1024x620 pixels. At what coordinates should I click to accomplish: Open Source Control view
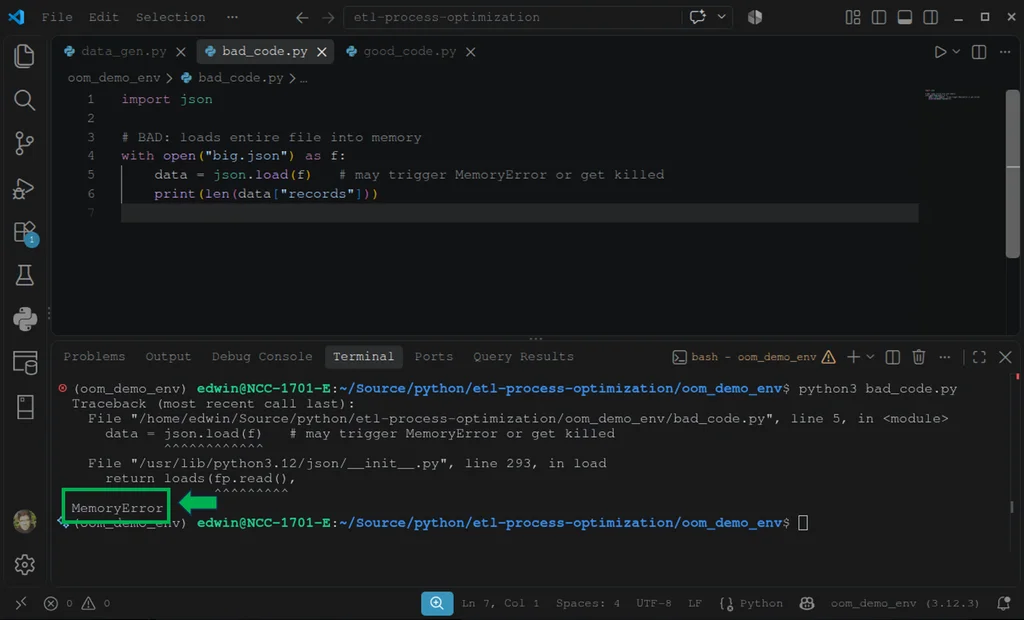point(24,144)
